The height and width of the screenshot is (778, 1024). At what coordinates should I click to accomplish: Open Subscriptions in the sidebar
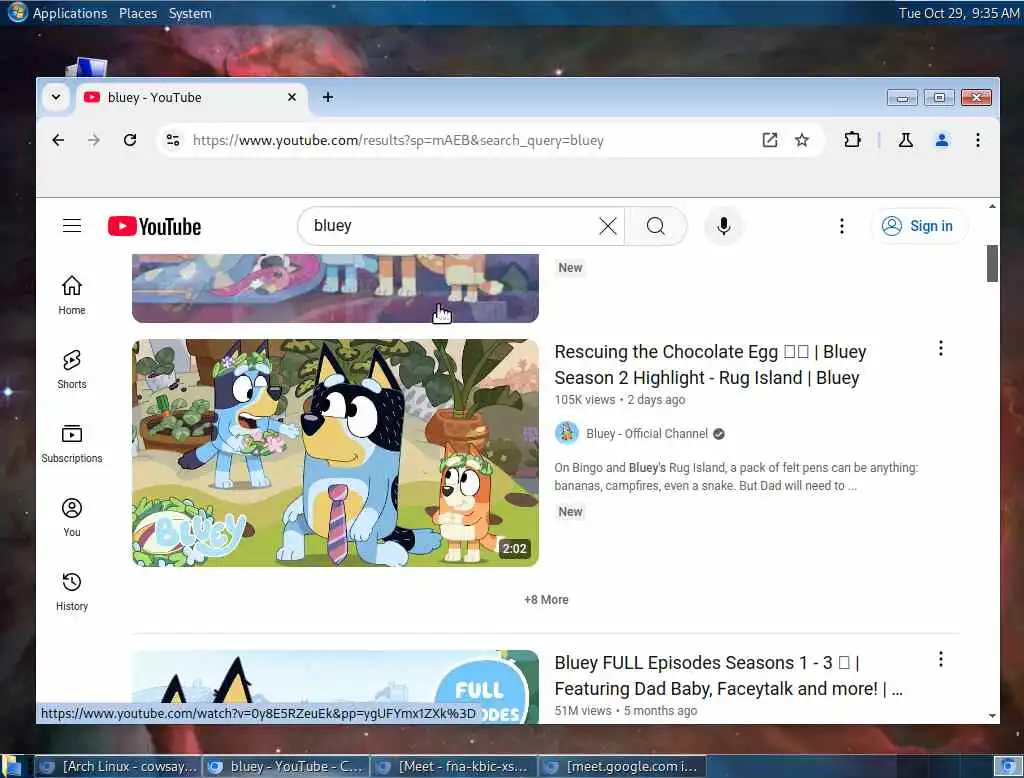click(72, 444)
